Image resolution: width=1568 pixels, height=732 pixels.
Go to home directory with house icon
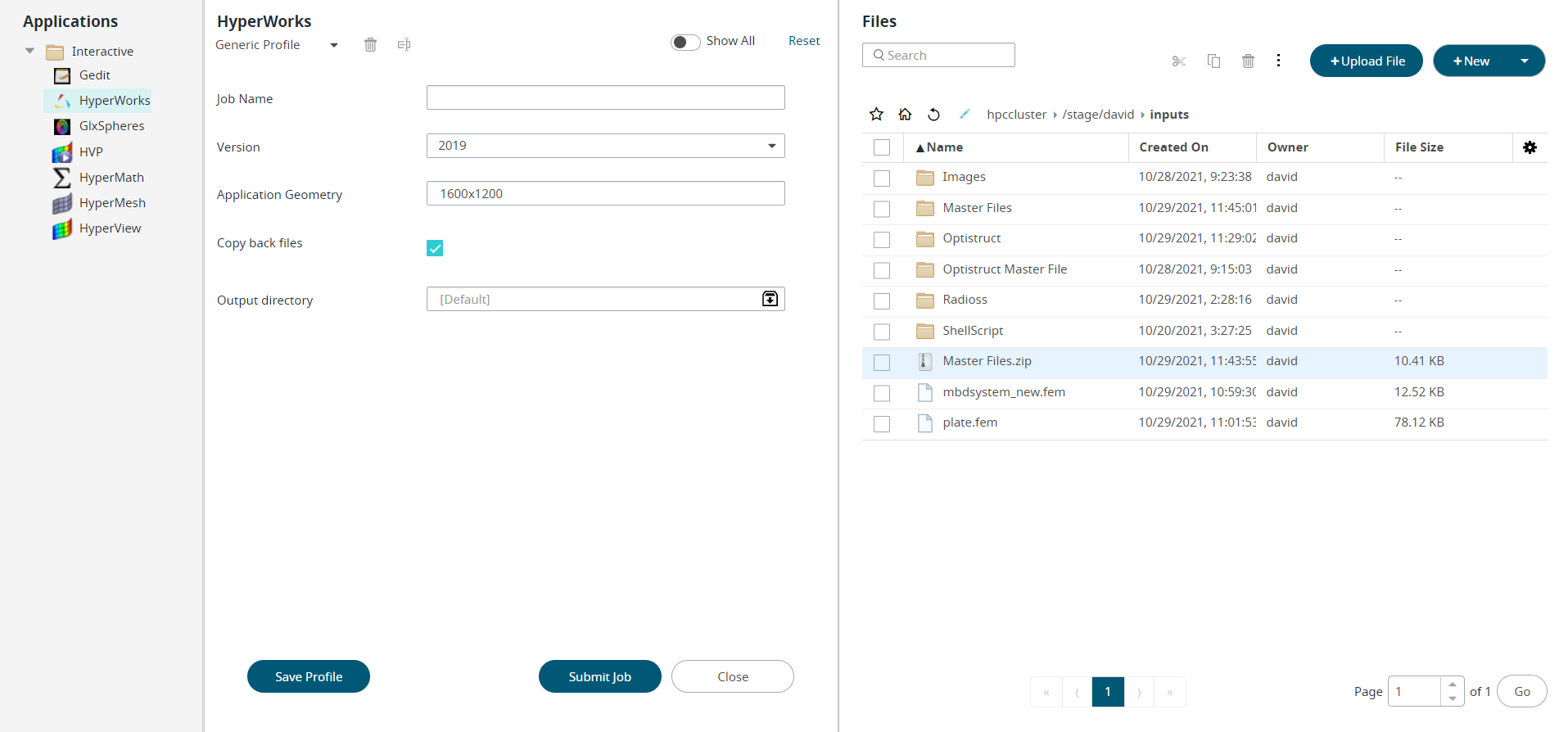click(905, 114)
